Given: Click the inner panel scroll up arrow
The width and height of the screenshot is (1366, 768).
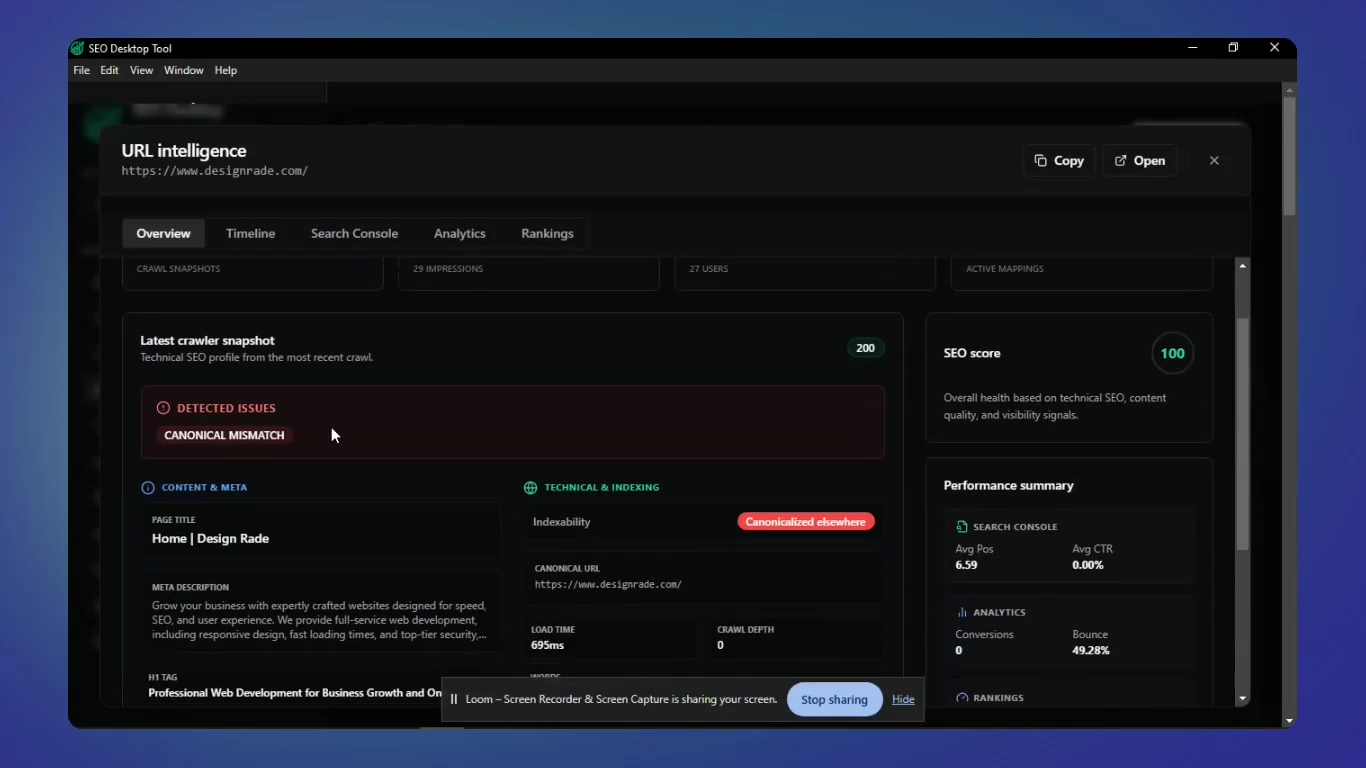Looking at the screenshot, I should tap(1243, 266).
